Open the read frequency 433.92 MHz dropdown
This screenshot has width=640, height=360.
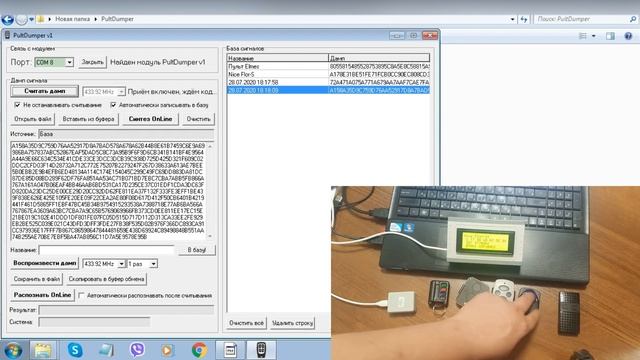[x=121, y=92]
